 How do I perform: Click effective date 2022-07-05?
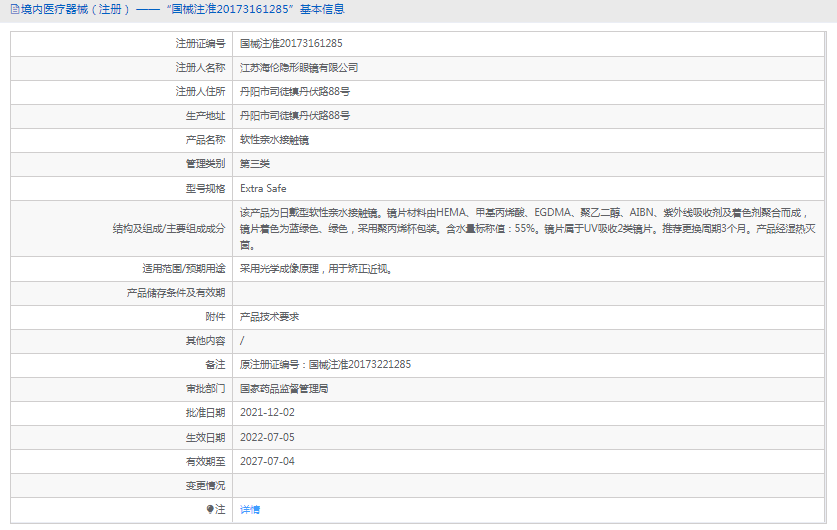[267, 438]
